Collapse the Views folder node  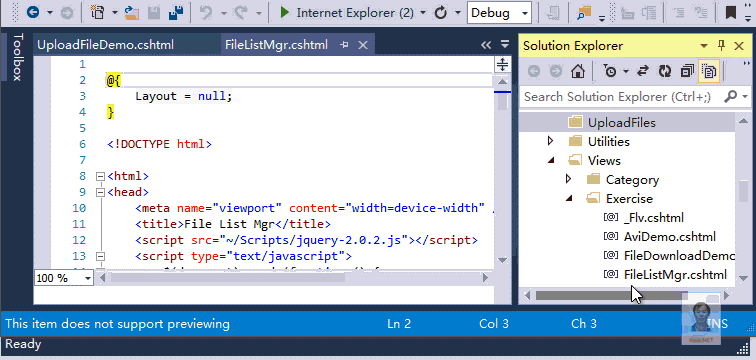pyautogui.click(x=551, y=160)
